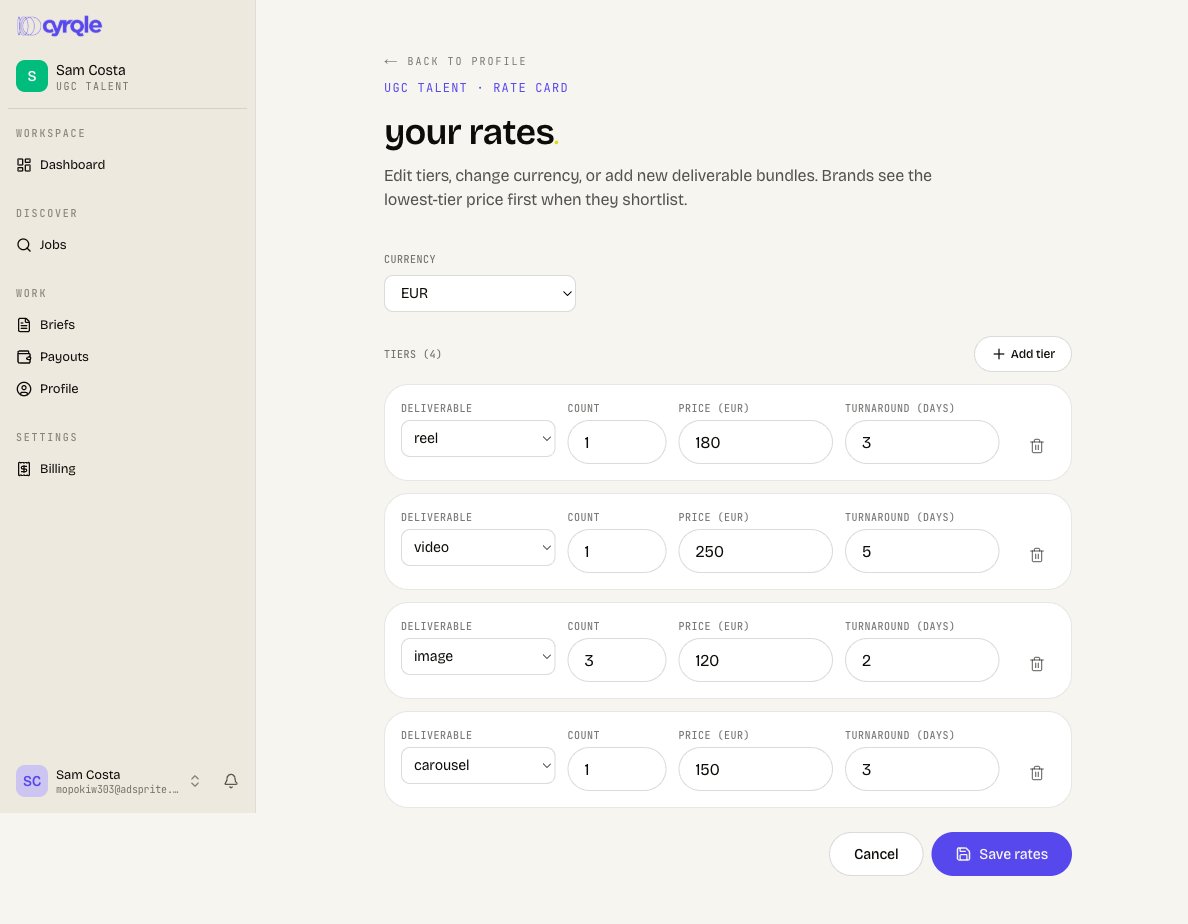
Task: Click the Profile person icon
Action: (x=24, y=389)
